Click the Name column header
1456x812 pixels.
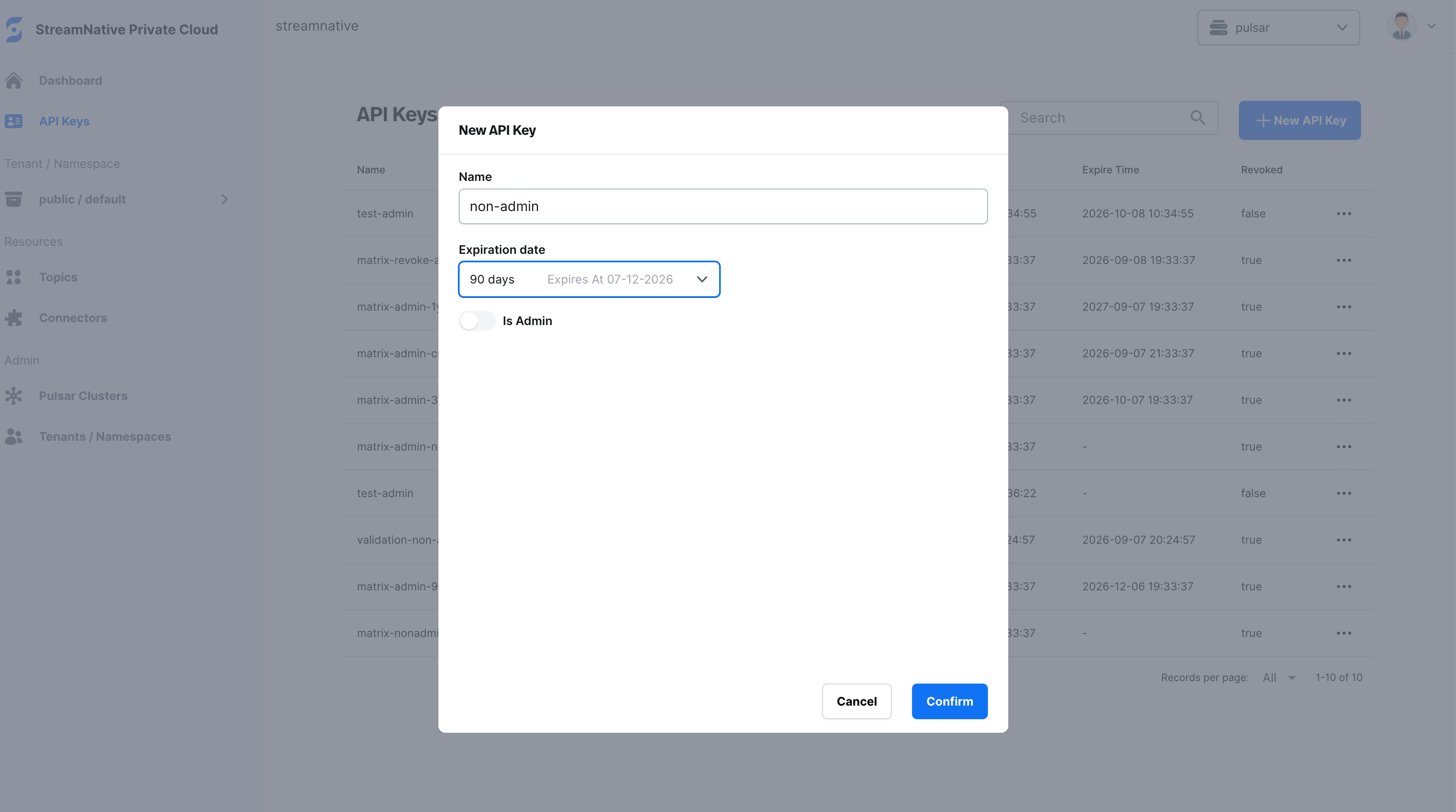pos(371,170)
